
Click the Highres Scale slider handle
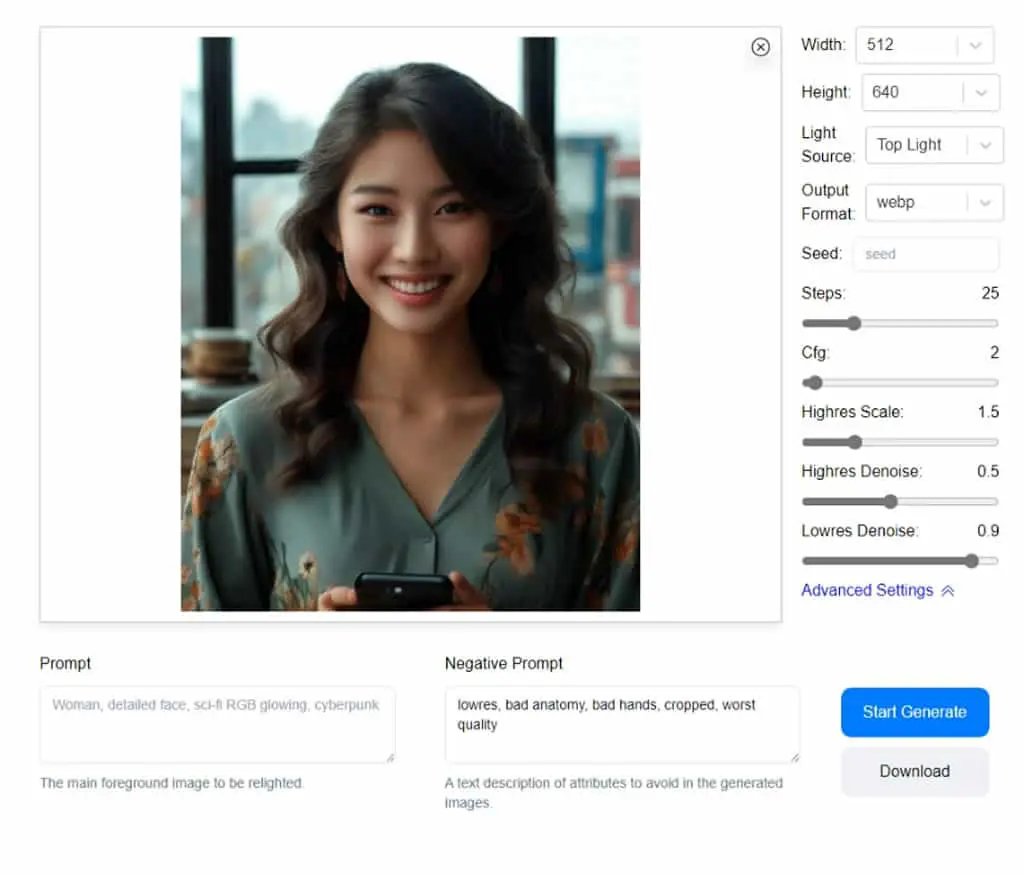(x=855, y=442)
